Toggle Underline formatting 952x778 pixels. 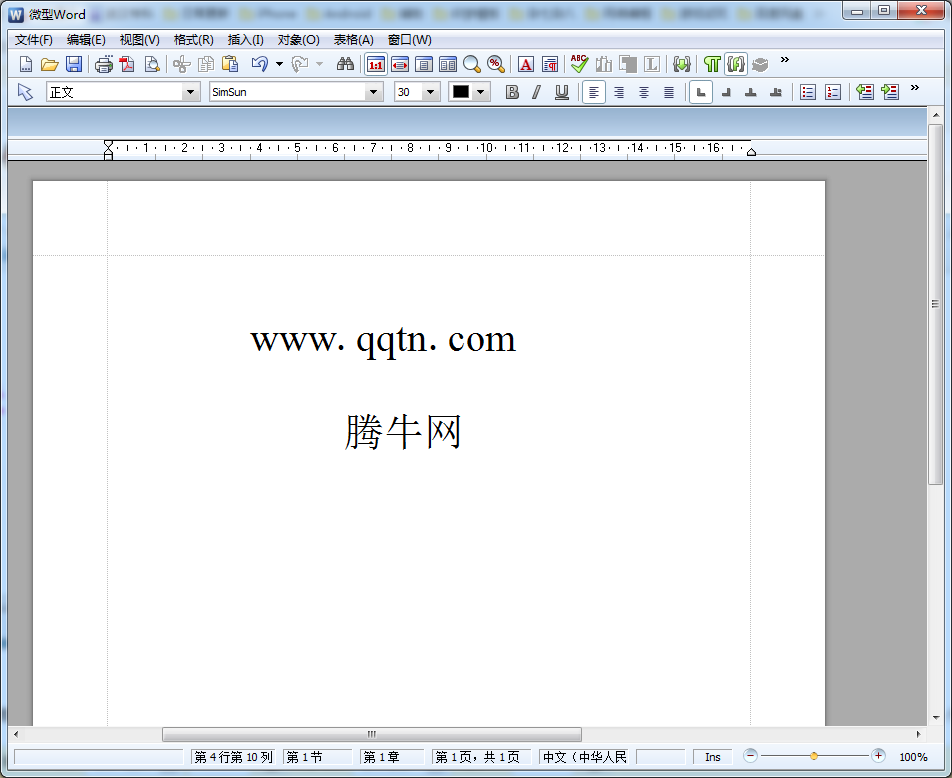562,92
